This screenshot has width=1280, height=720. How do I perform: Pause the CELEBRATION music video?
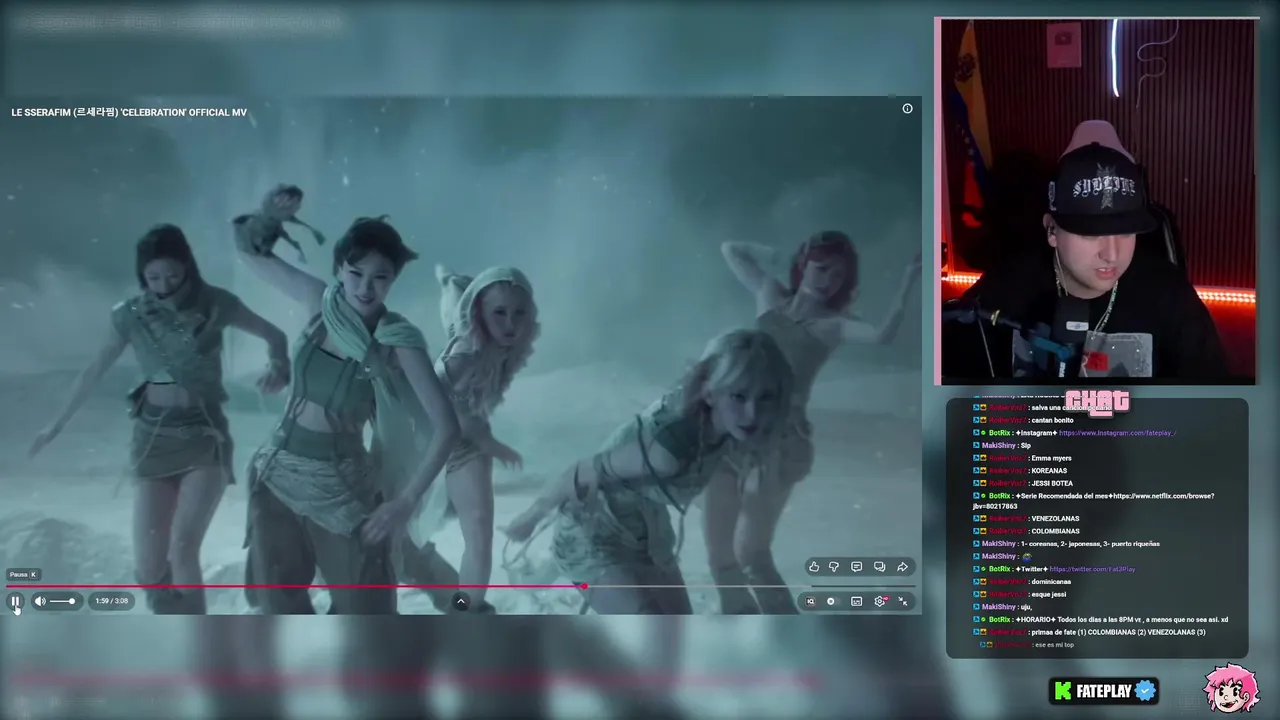(15, 601)
